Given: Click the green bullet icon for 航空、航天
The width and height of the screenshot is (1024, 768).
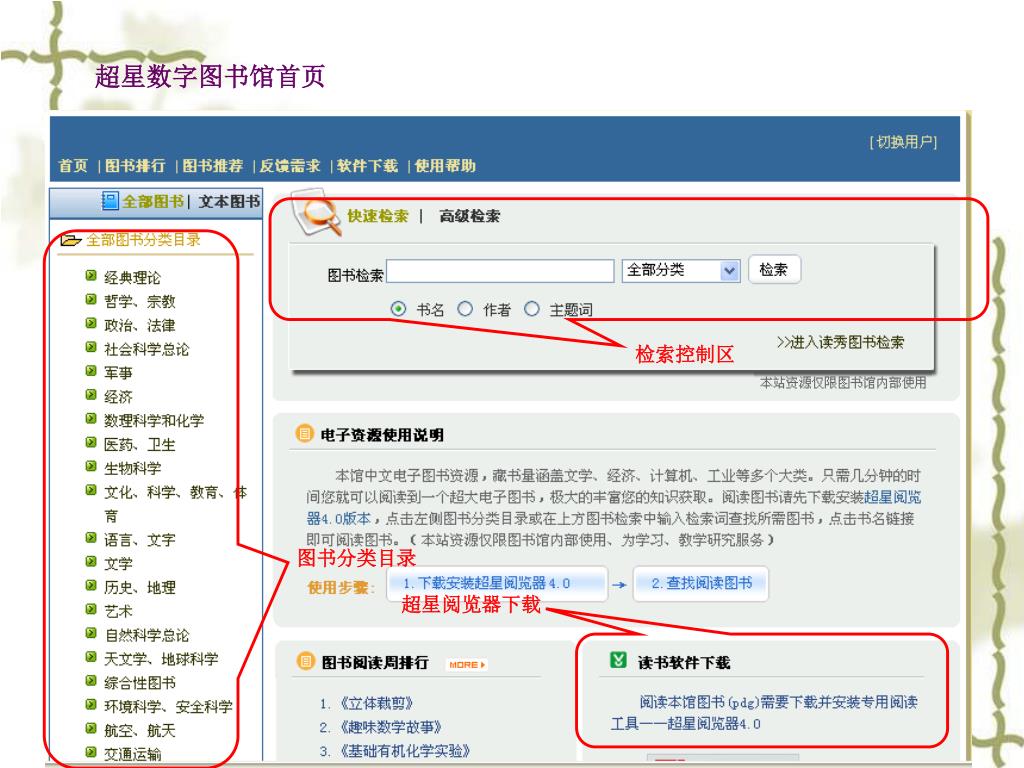Looking at the screenshot, I should point(91,729).
